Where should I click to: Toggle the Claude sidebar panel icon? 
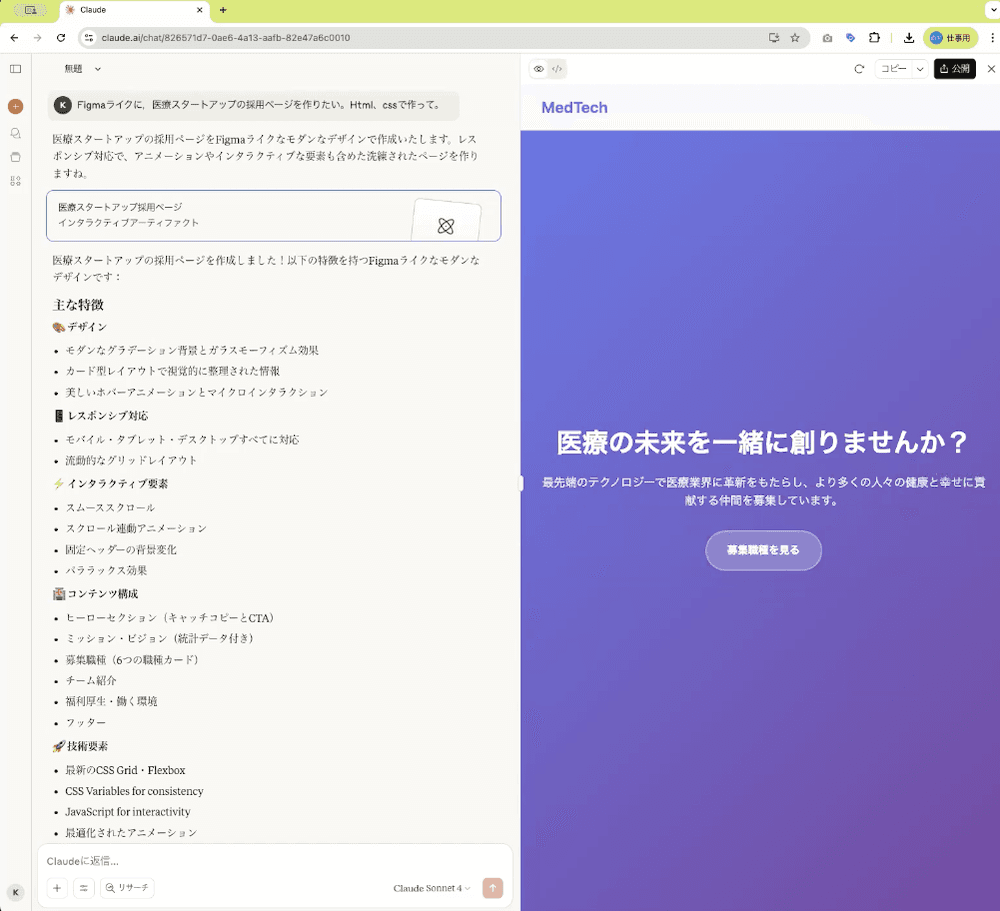pos(15,69)
